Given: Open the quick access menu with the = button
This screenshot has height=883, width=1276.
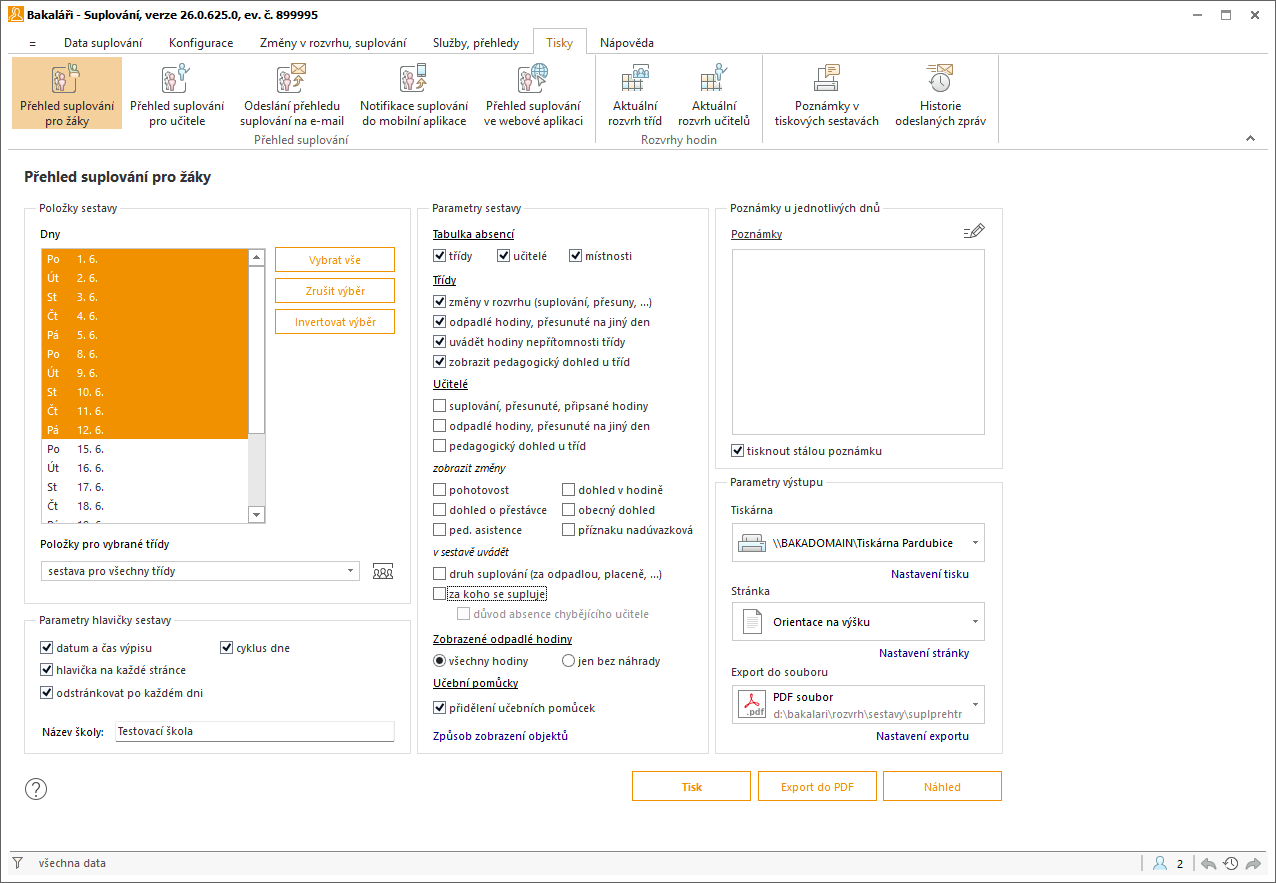Looking at the screenshot, I should tap(33, 43).
